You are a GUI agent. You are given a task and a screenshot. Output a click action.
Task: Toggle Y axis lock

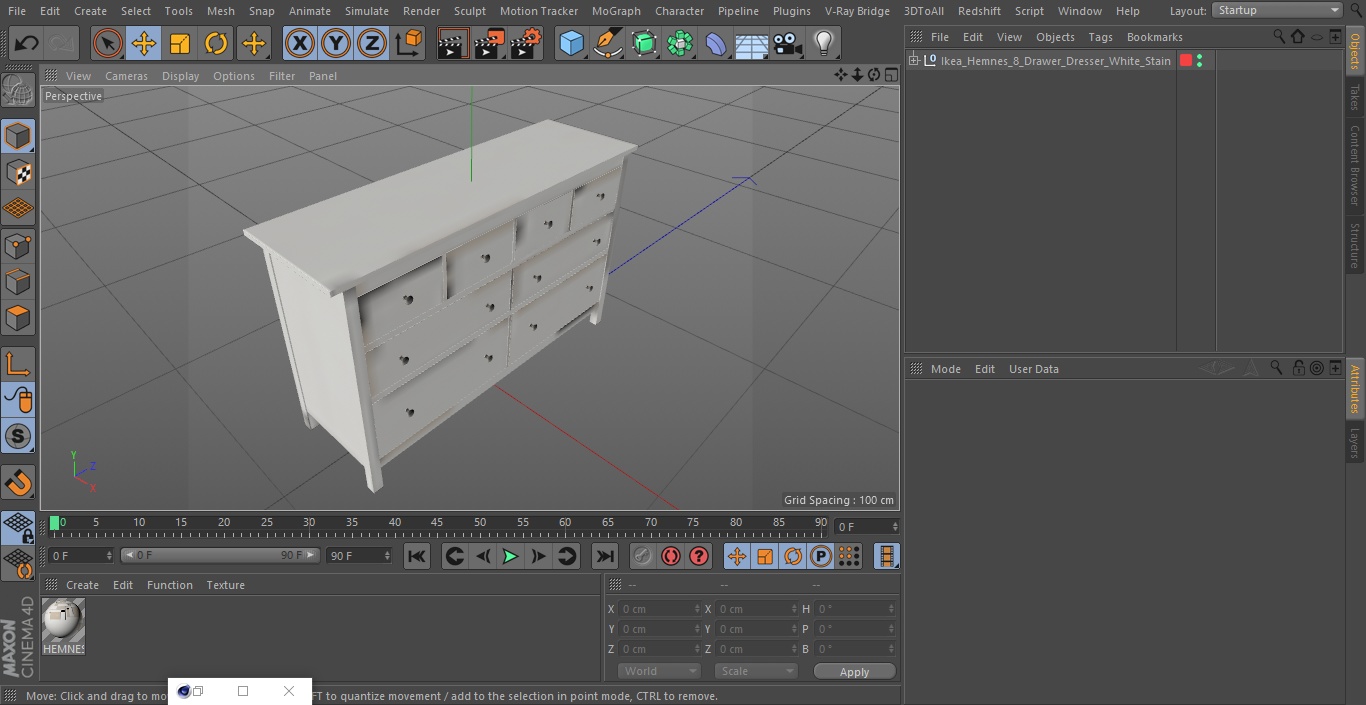point(336,43)
